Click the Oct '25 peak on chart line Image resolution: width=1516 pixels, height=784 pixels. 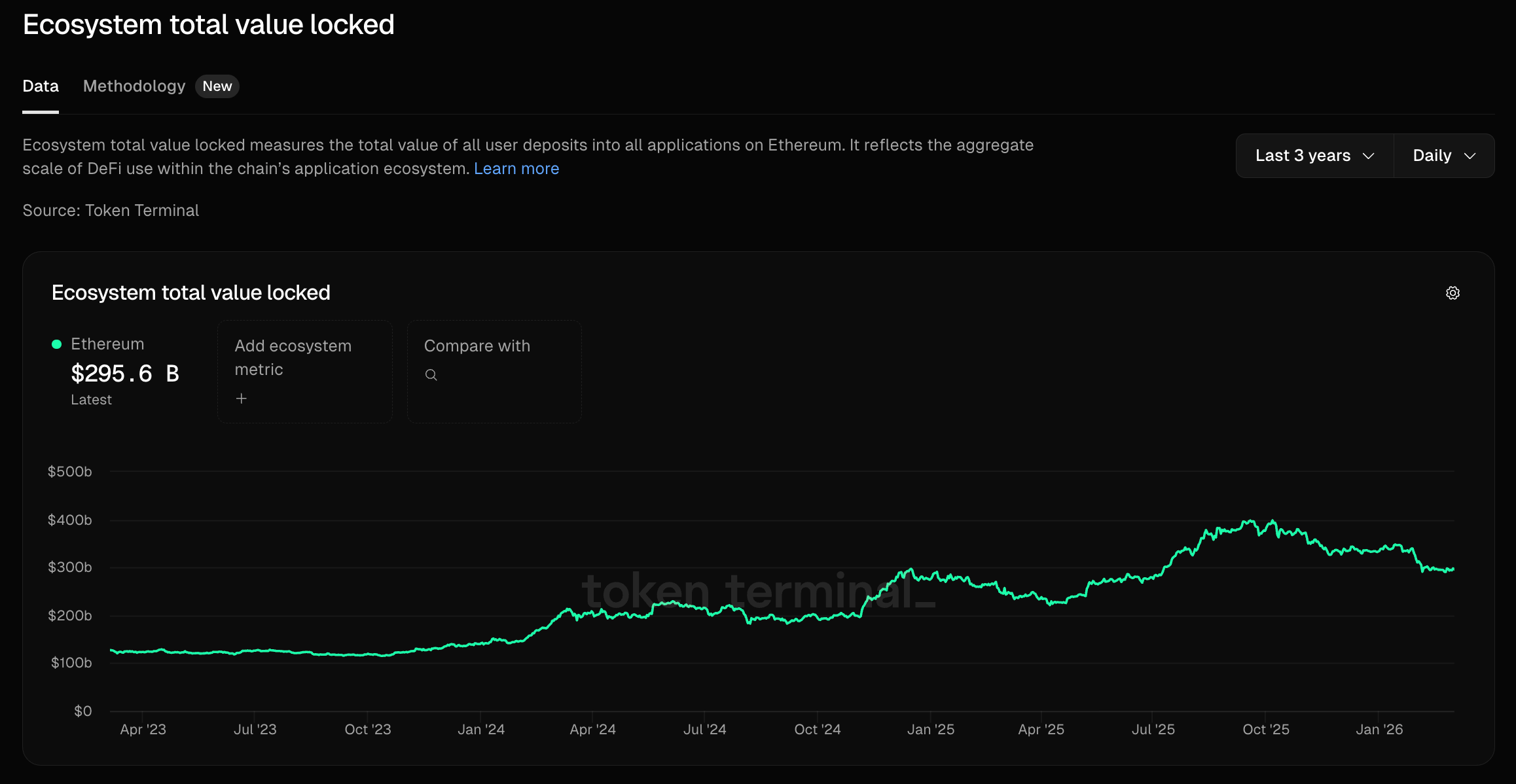click(1272, 522)
